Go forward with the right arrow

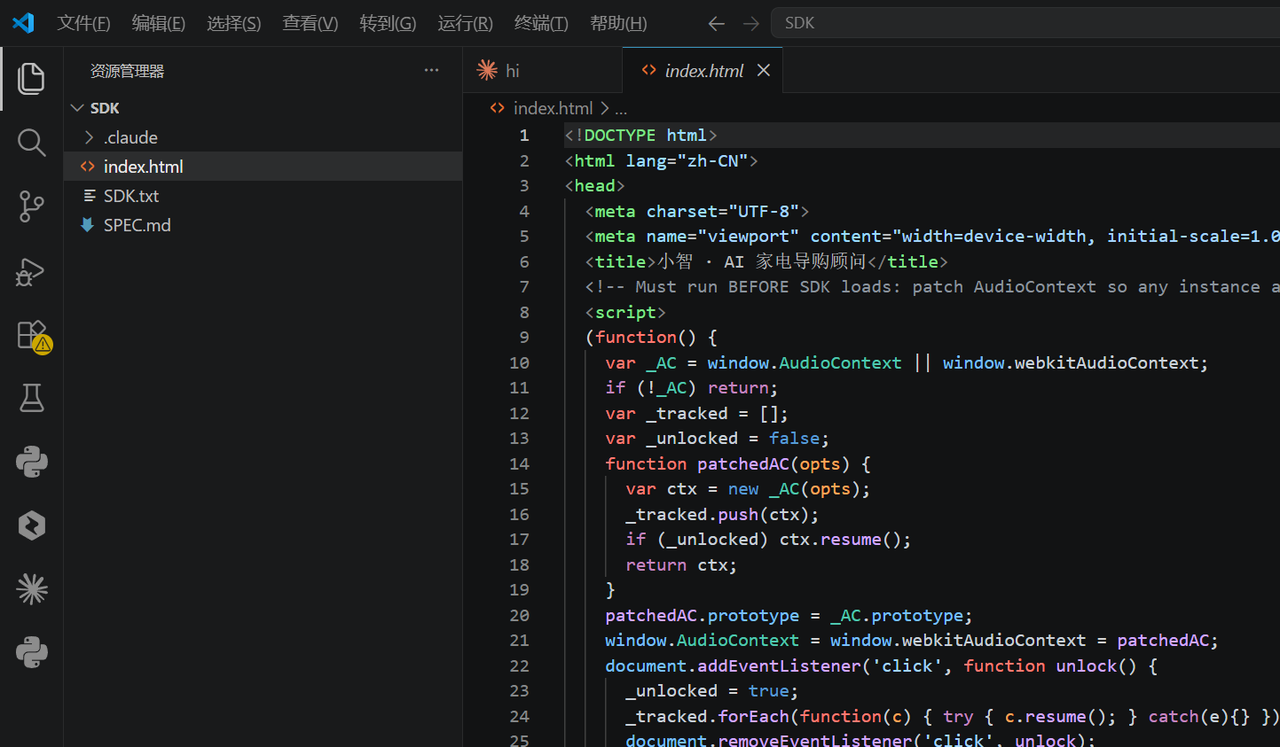pos(751,23)
